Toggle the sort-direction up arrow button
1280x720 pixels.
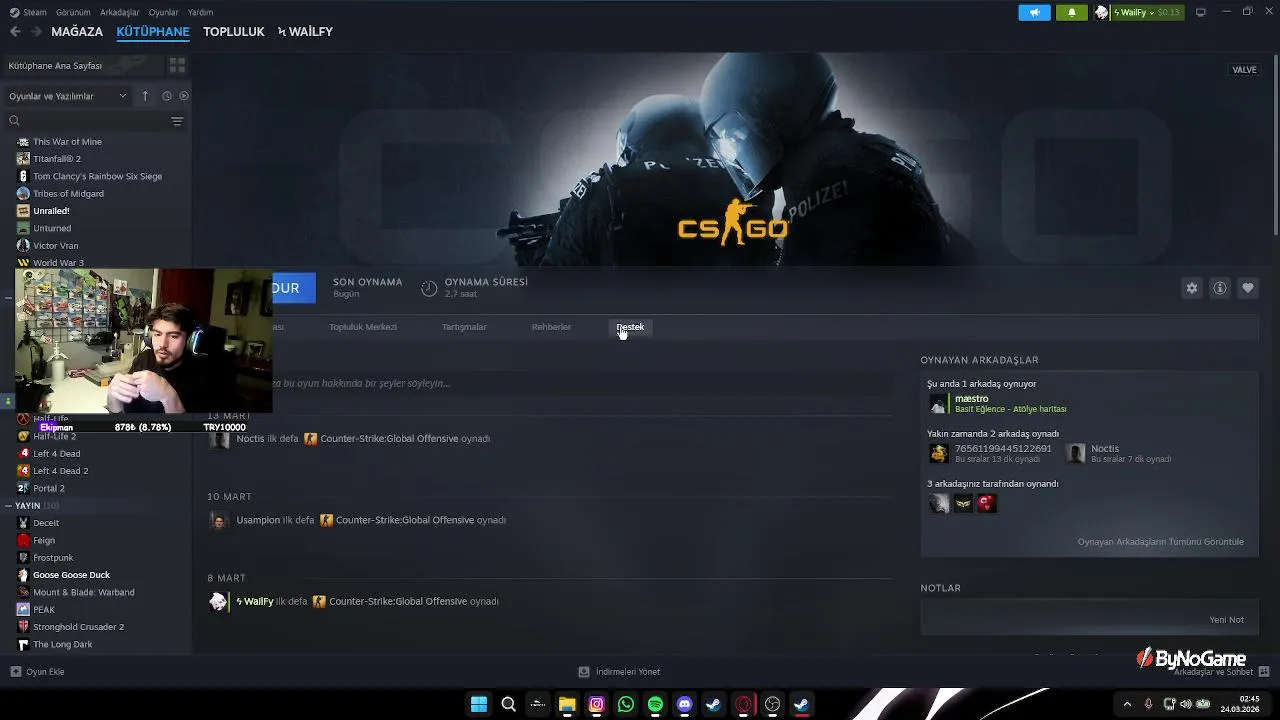(145, 96)
